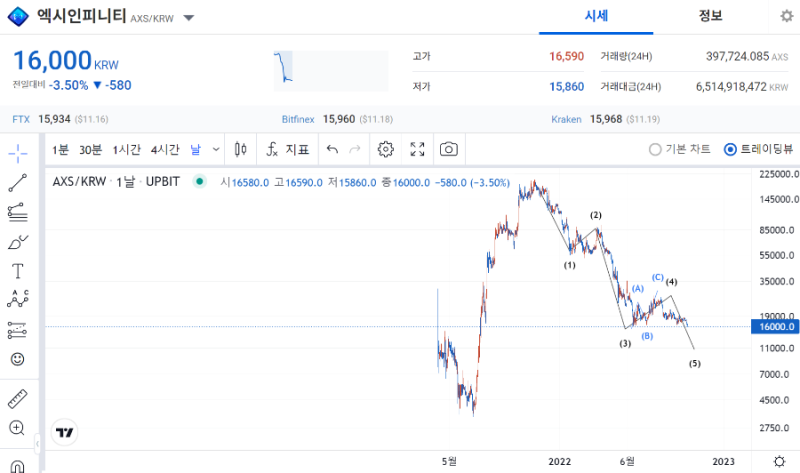Click the 16000.0 current price axis label
The image size is (800, 473).
pos(775,327)
